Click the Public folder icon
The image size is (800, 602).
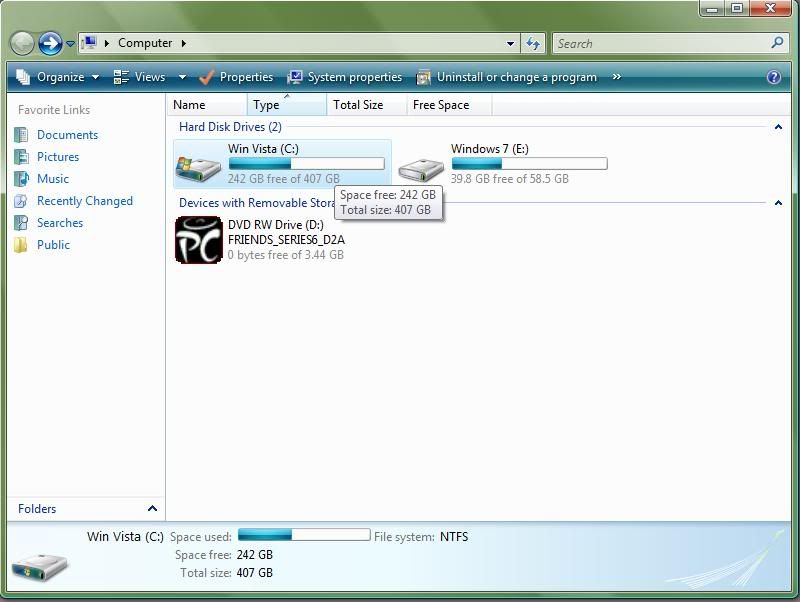coord(21,245)
